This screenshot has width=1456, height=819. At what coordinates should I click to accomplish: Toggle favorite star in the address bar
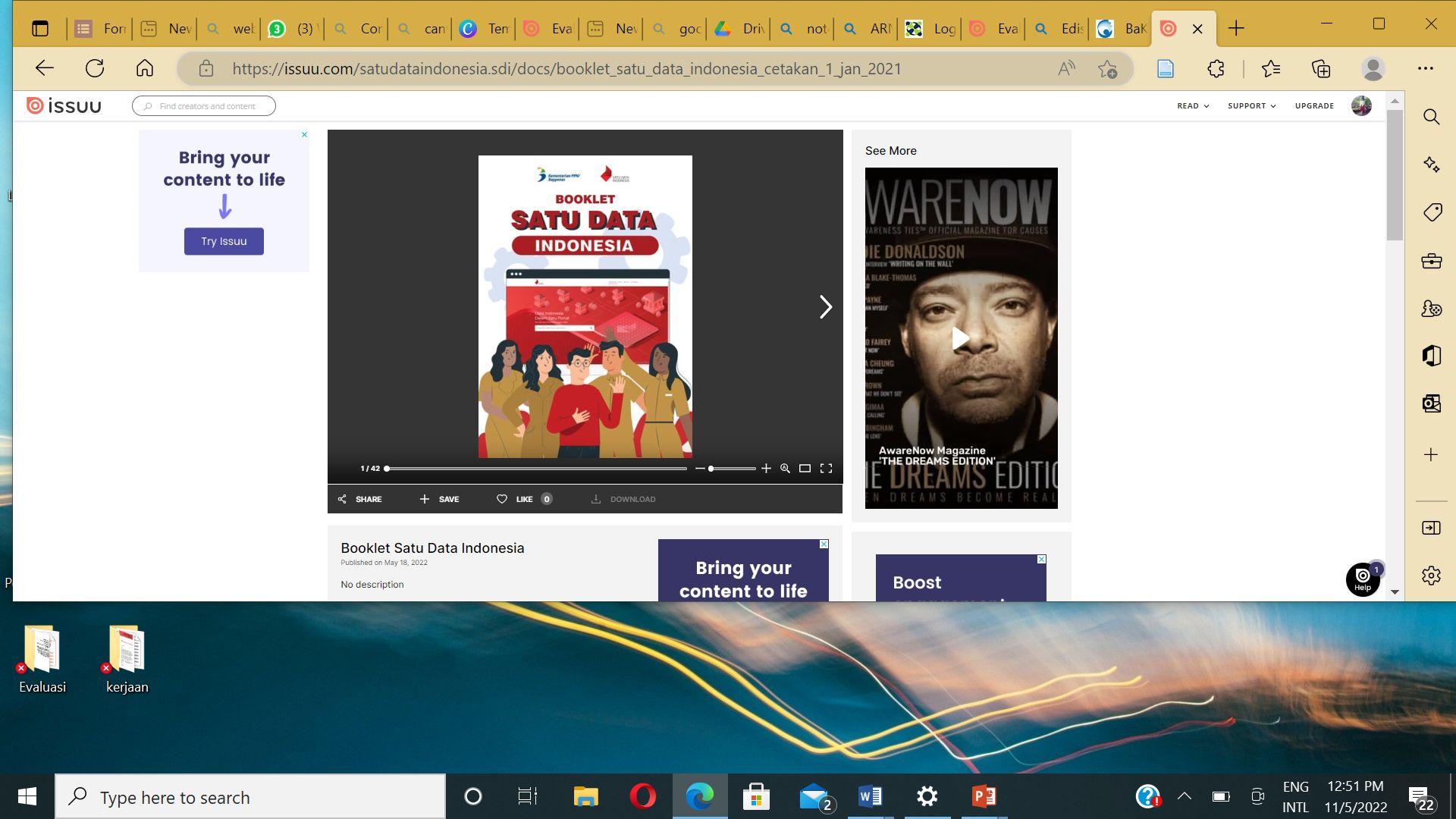(1107, 69)
